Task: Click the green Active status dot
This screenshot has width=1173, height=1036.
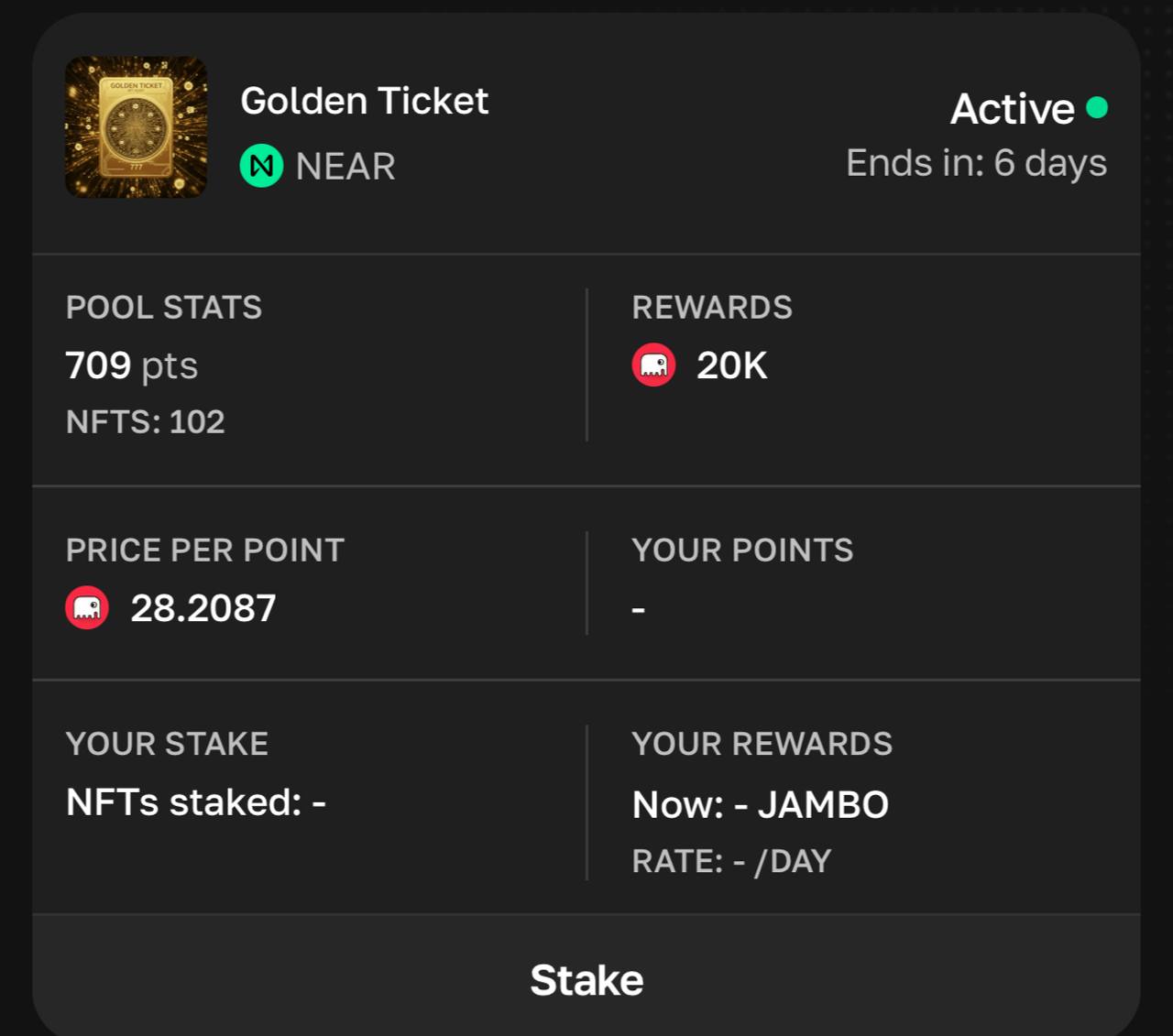Action: point(1096,108)
